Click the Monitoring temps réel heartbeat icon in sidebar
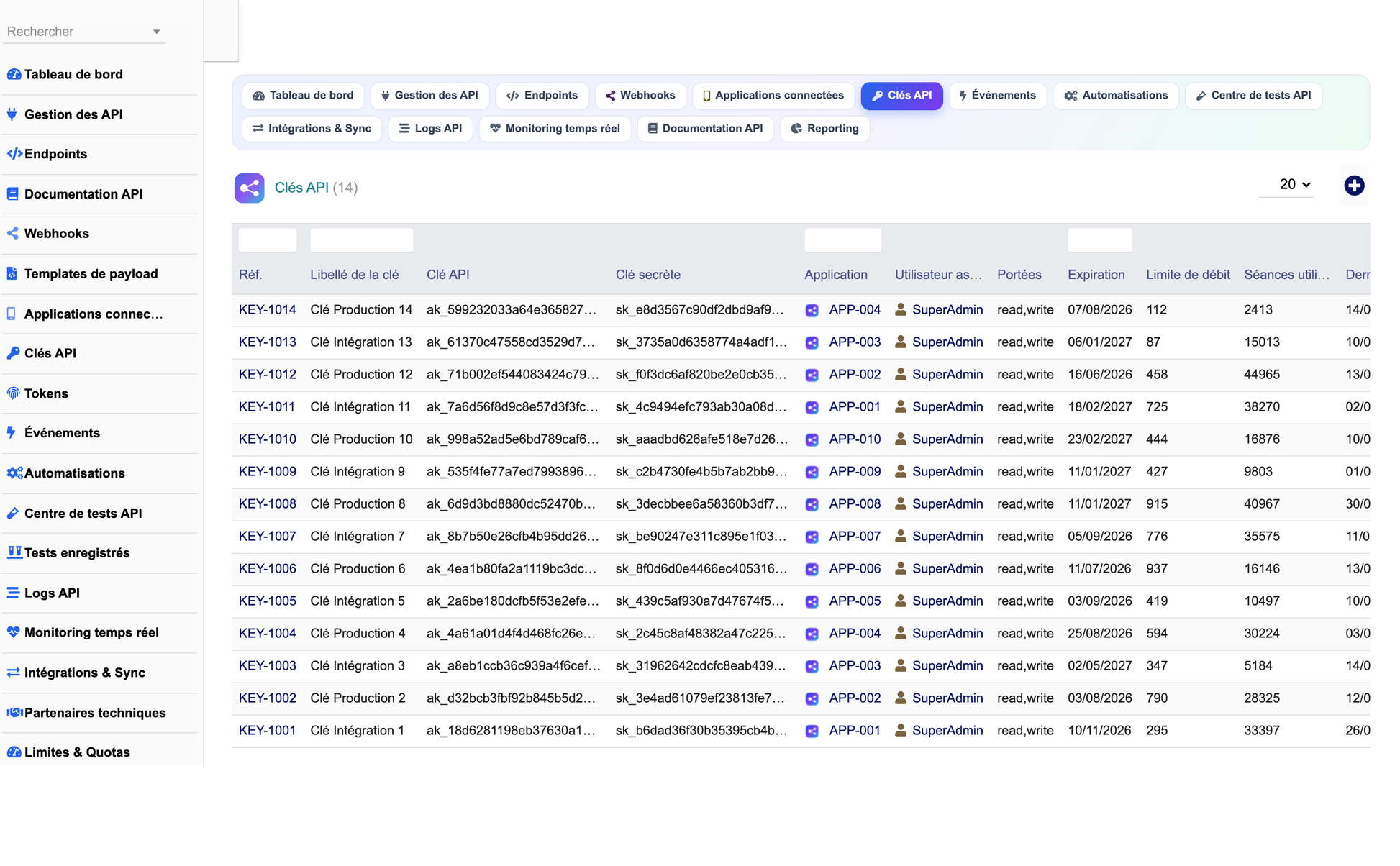Image resolution: width=1400 pixels, height=866 pixels. 13,632
